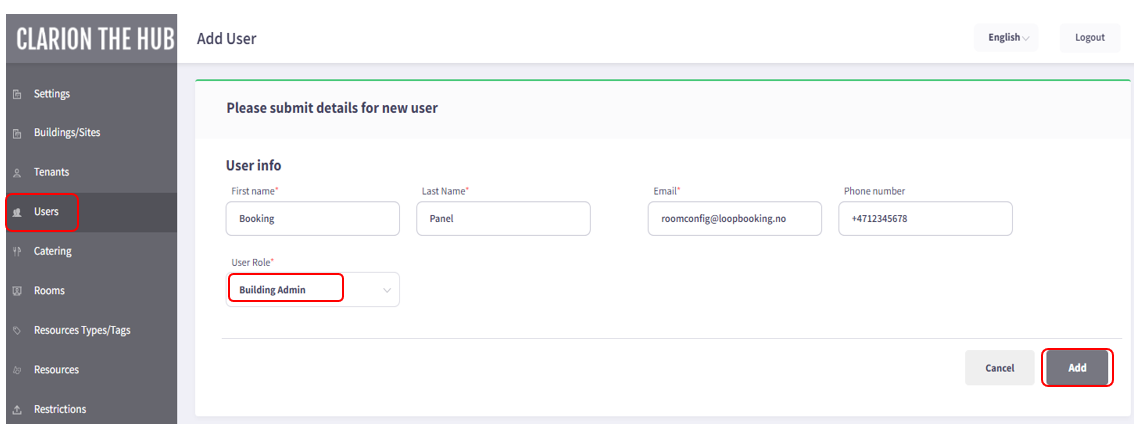
Task: Focus the Email input field
Action: click(735, 218)
